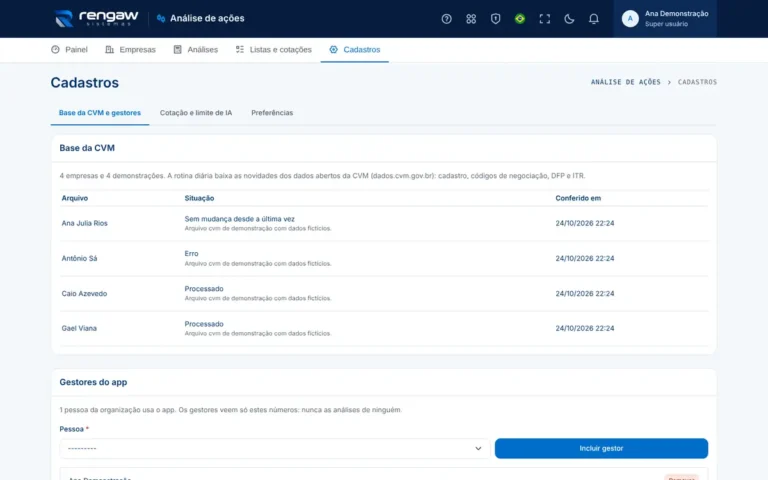Viewport: 768px width, 480px height.
Task: Click the Antônio Sá file name
Action: click(79, 259)
